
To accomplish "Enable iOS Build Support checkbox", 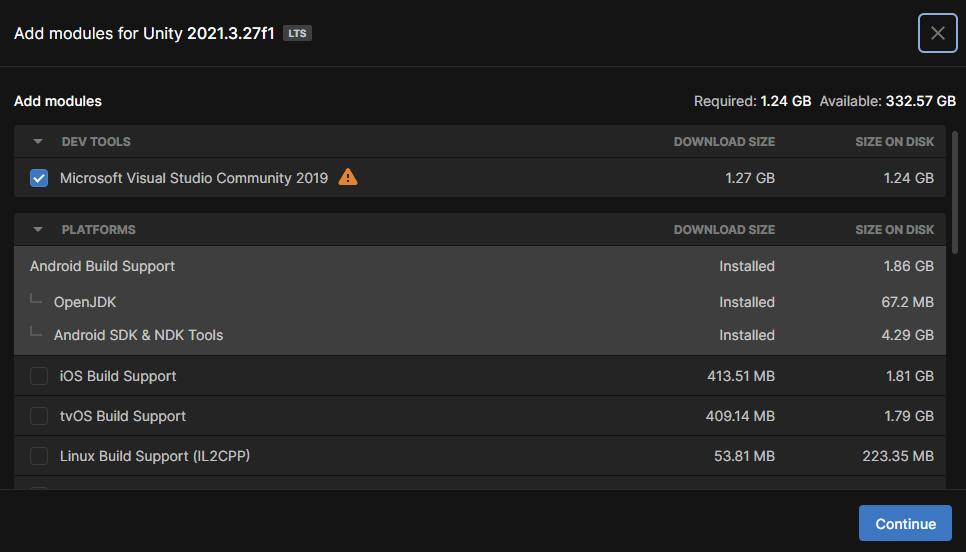I will (x=39, y=376).
